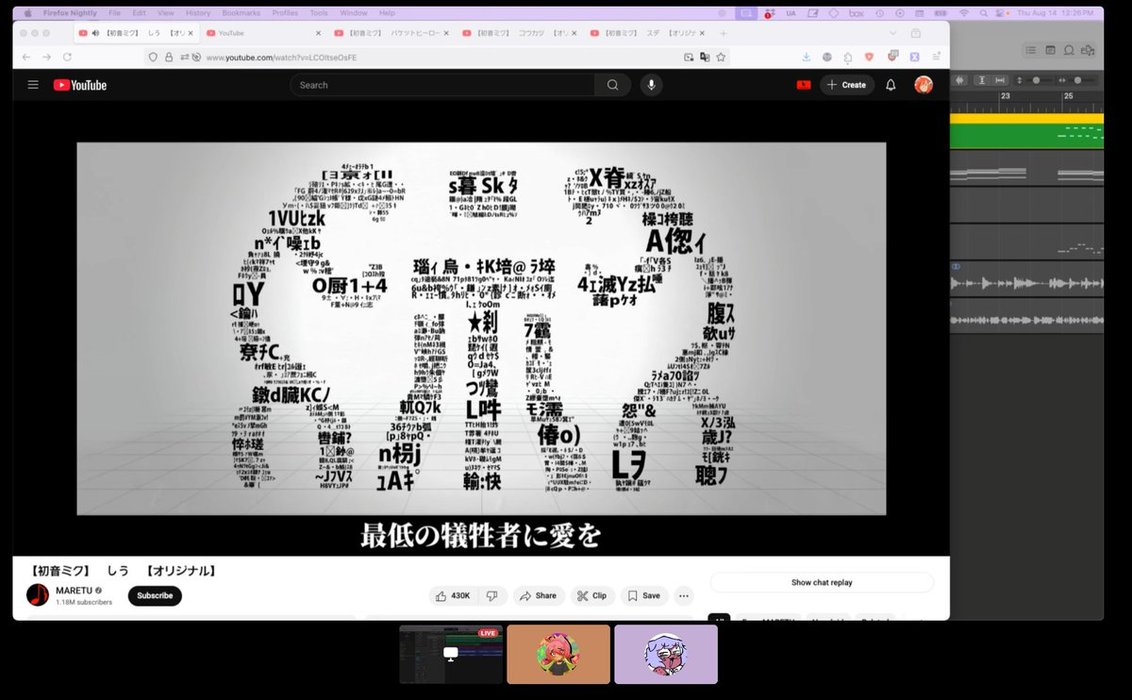The image size is (1132, 700).
Task: Click the translate page icon
Action: tap(705, 57)
